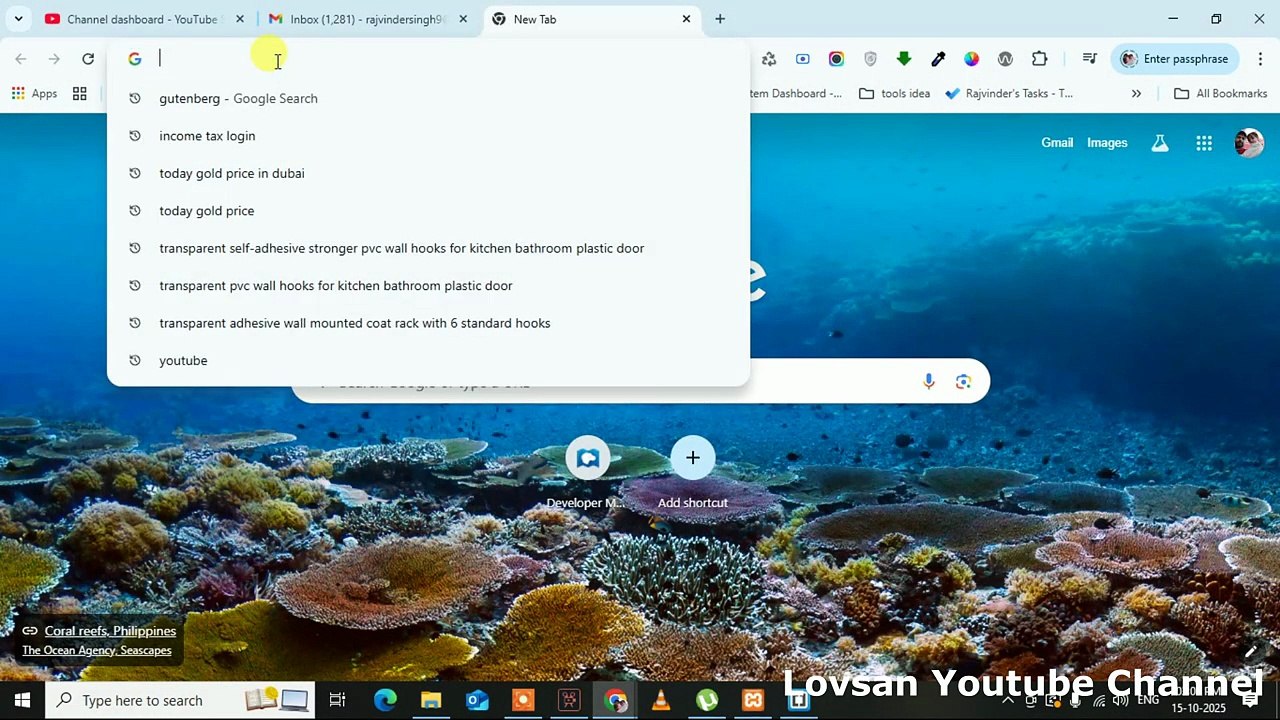The height and width of the screenshot is (720, 1280).
Task: Open the tools idea bookmark folder
Action: click(x=894, y=93)
